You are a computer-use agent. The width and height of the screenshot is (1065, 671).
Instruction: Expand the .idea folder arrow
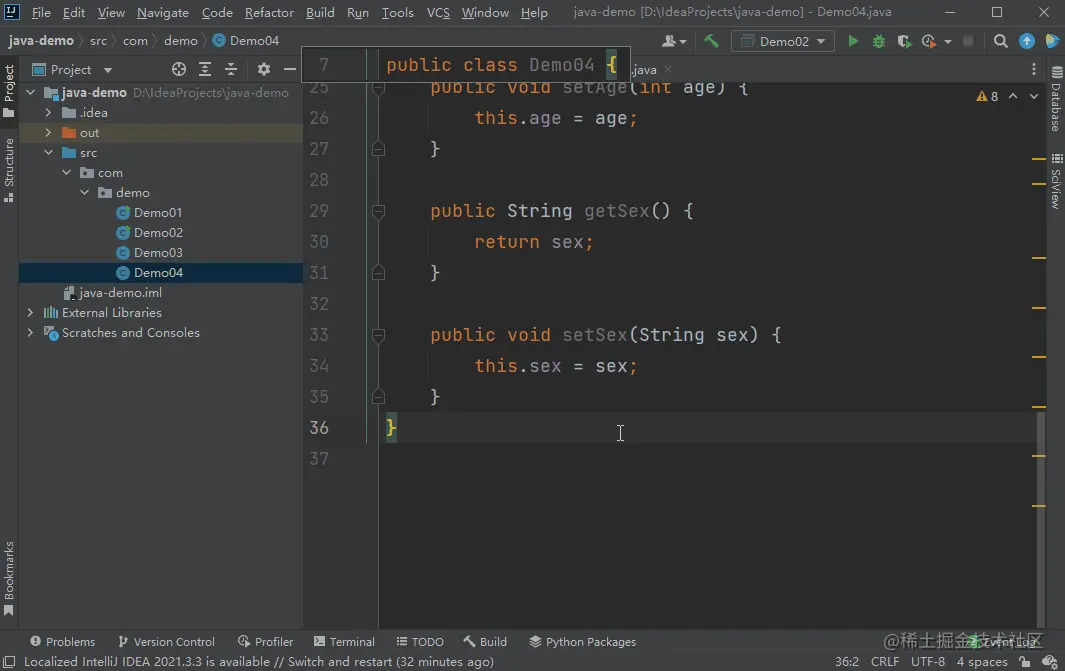pos(48,113)
